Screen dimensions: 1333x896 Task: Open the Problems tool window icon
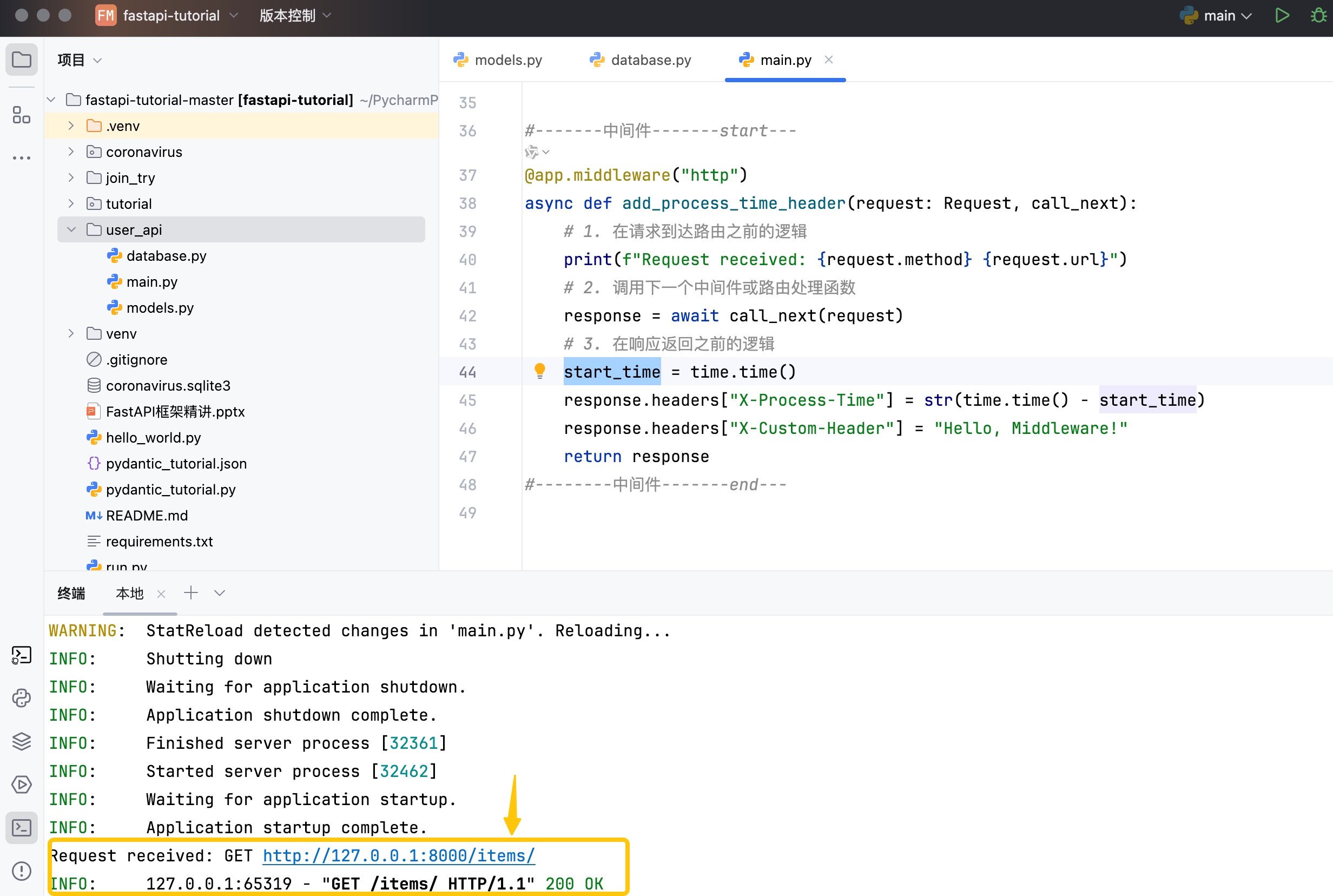point(21,871)
